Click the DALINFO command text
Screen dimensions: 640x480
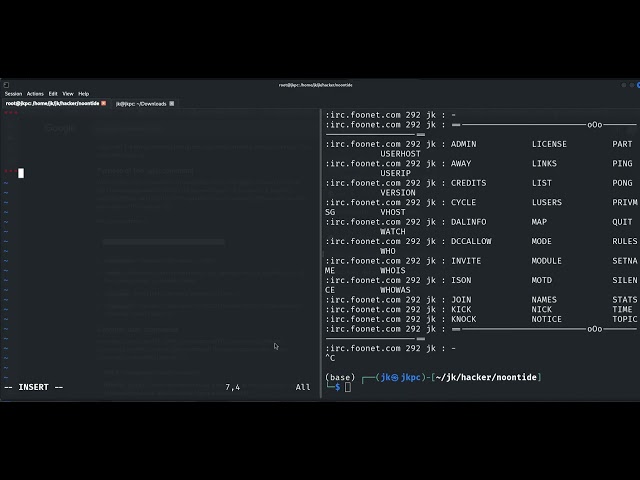click(469, 222)
